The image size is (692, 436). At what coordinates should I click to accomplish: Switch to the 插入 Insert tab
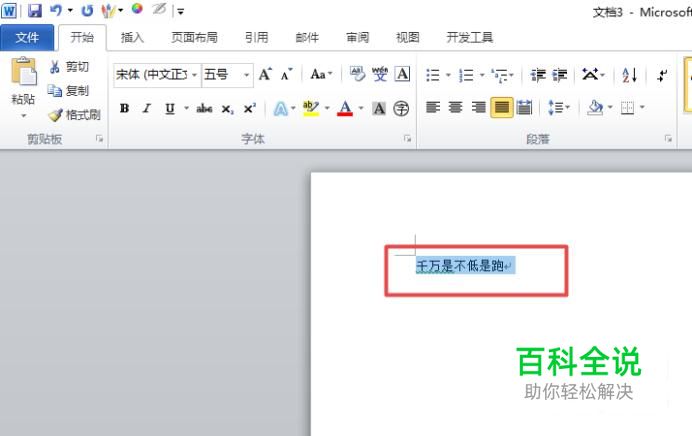click(x=132, y=38)
